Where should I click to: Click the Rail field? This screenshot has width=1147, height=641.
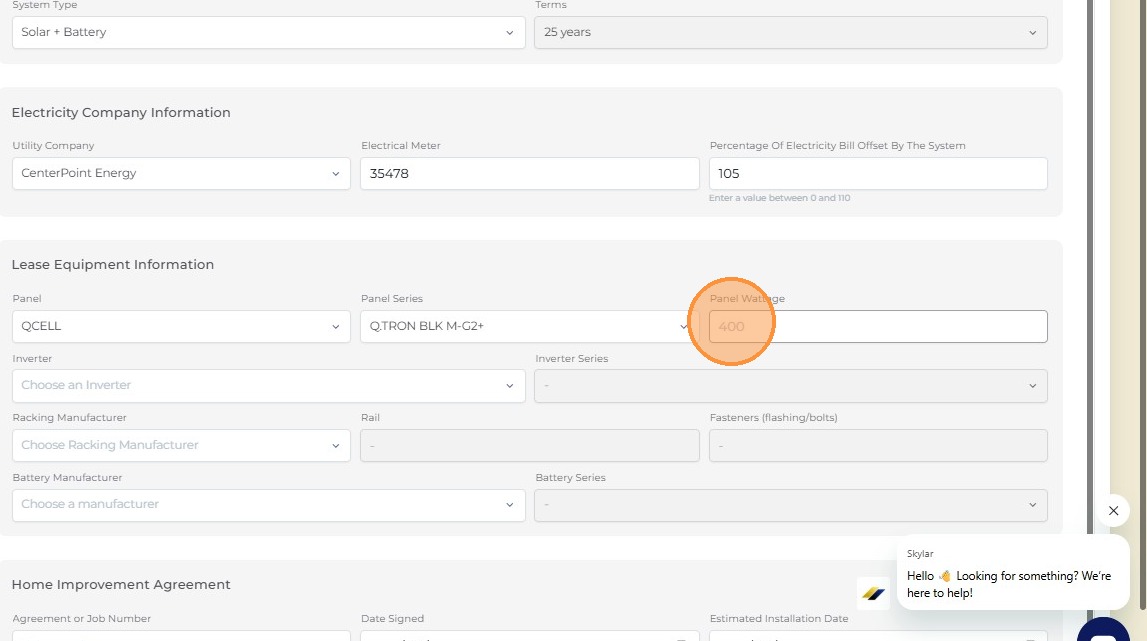(530, 445)
